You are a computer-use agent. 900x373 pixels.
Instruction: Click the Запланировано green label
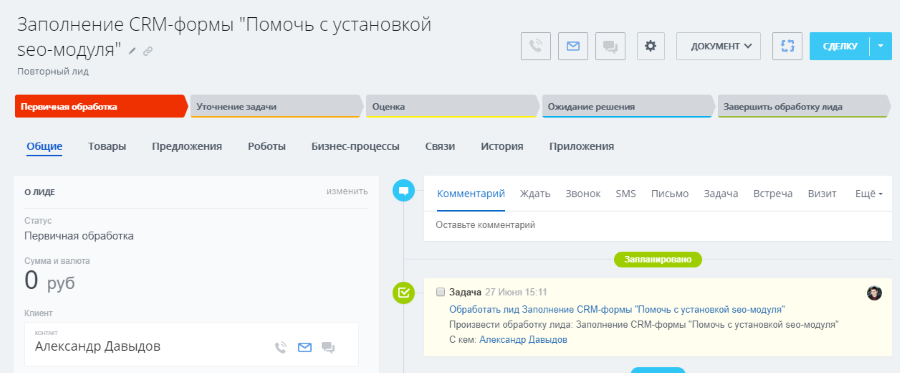pyautogui.click(x=658, y=259)
